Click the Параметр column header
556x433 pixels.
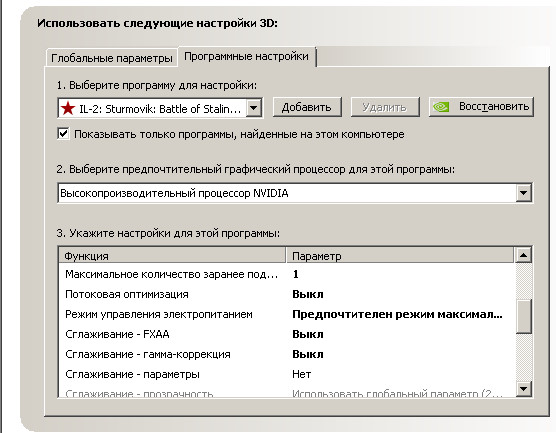tap(400, 256)
